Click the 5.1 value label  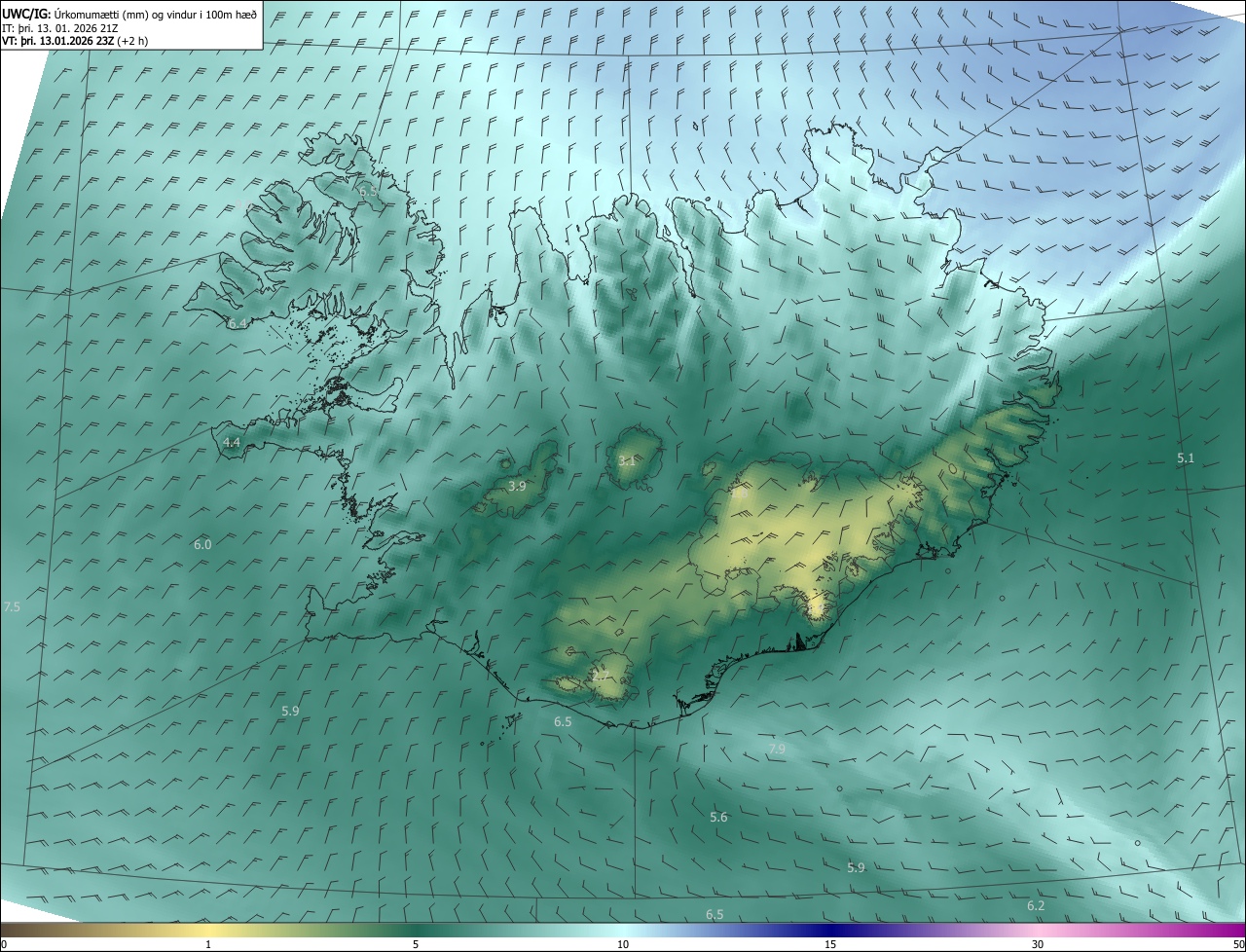point(1186,458)
